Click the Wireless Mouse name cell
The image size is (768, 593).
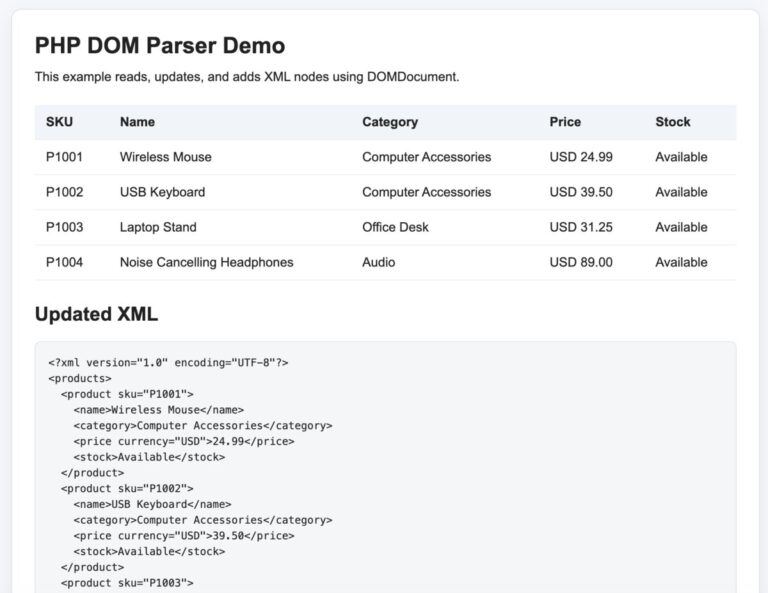click(x=166, y=157)
